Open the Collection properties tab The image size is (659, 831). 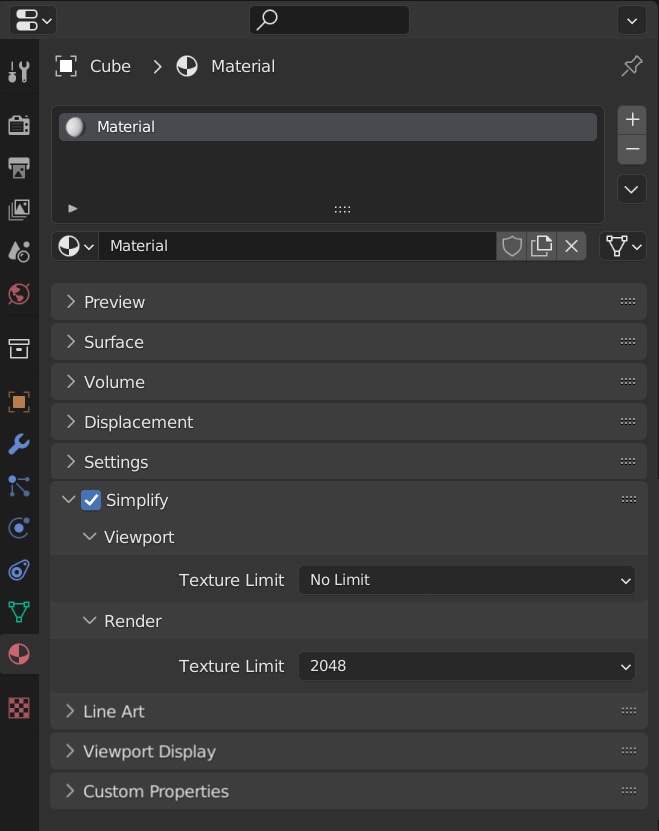click(x=19, y=349)
